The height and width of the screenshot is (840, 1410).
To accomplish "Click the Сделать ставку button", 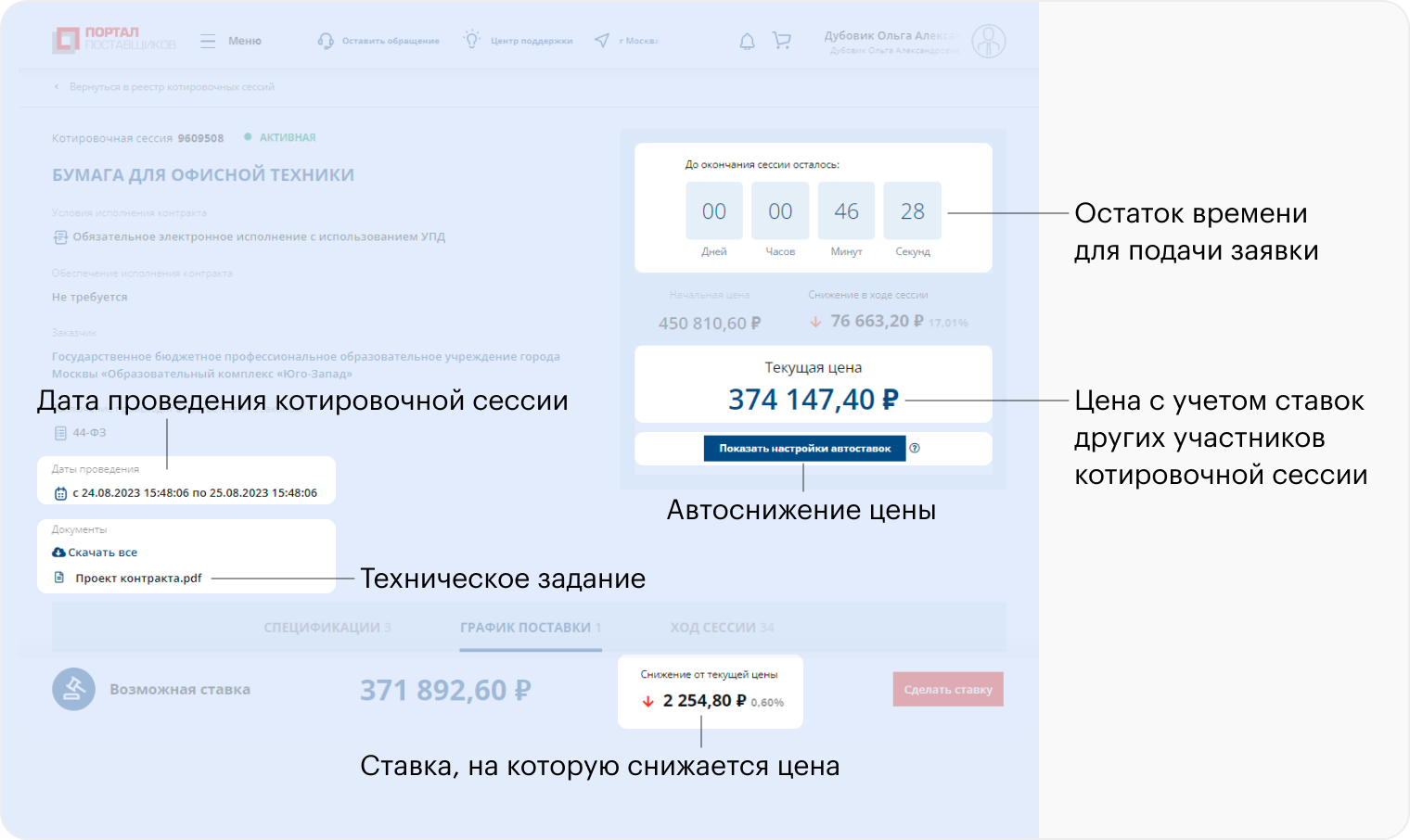I will (948, 689).
